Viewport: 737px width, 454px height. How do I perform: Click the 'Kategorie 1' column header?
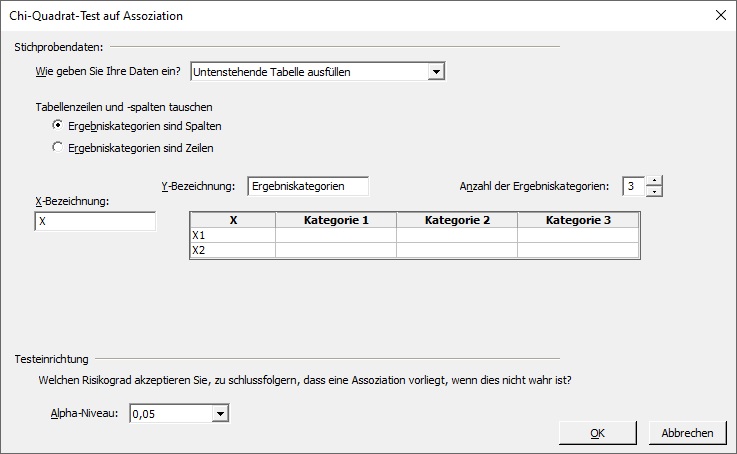tap(336, 220)
